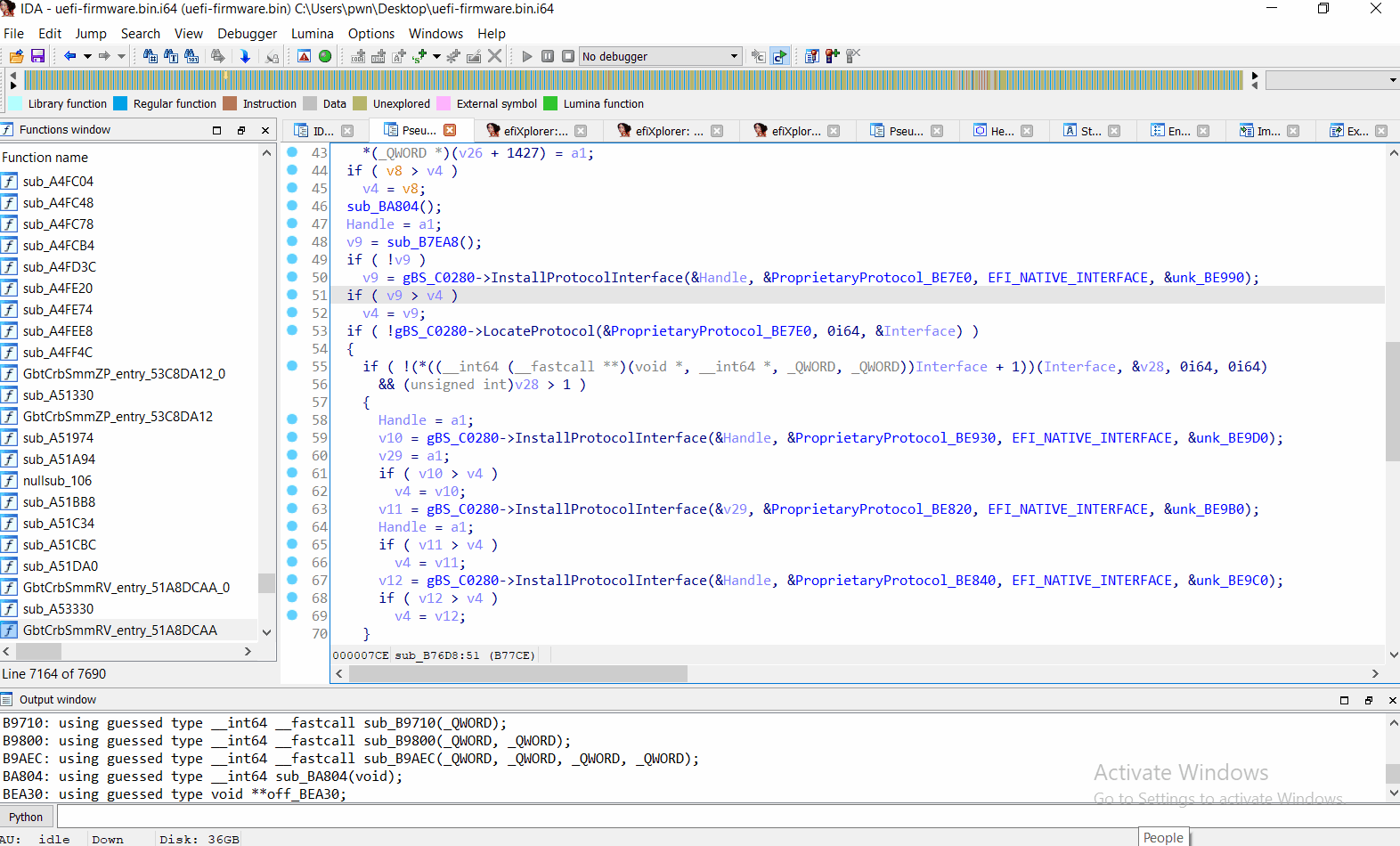Click the stop process square icon

point(568,56)
